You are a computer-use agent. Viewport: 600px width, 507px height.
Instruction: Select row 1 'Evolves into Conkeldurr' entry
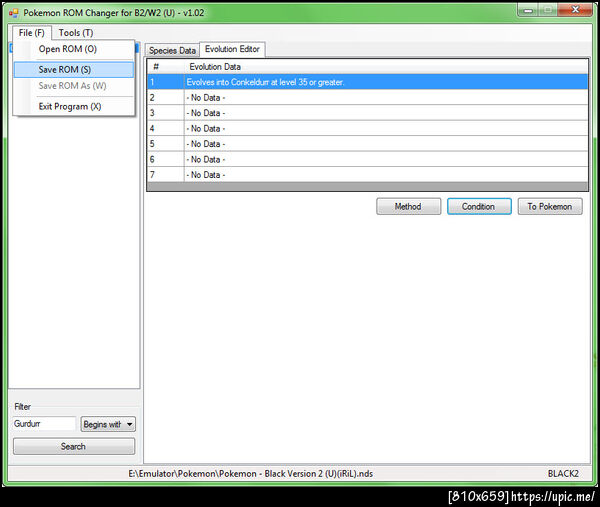coord(367,82)
